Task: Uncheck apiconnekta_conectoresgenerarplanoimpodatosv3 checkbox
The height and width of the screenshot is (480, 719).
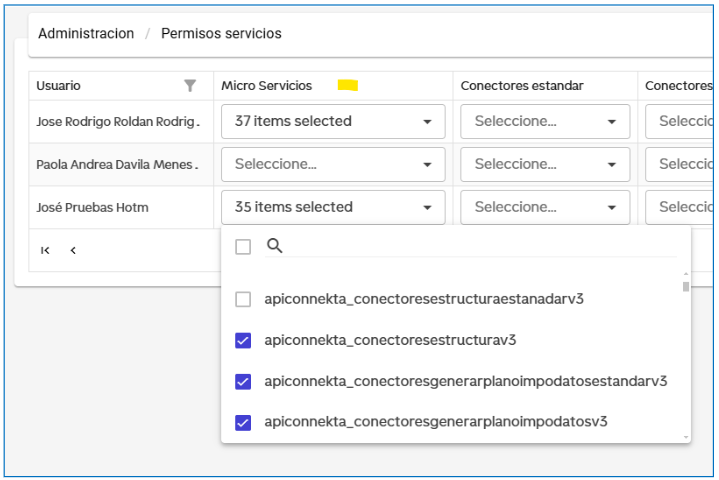Action: pyautogui.click(x=243, y=422)
